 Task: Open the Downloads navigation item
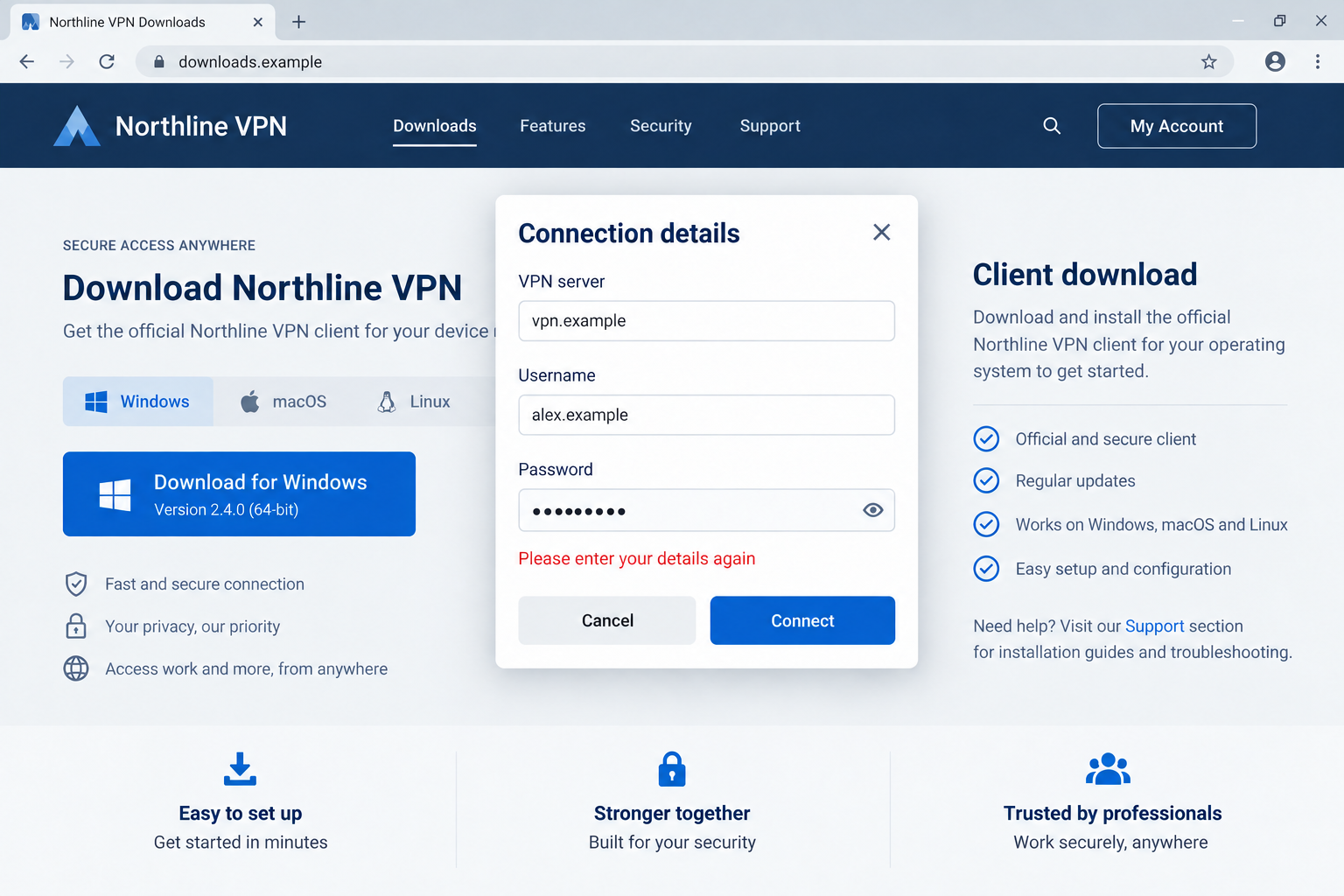(x=435, y=126)
